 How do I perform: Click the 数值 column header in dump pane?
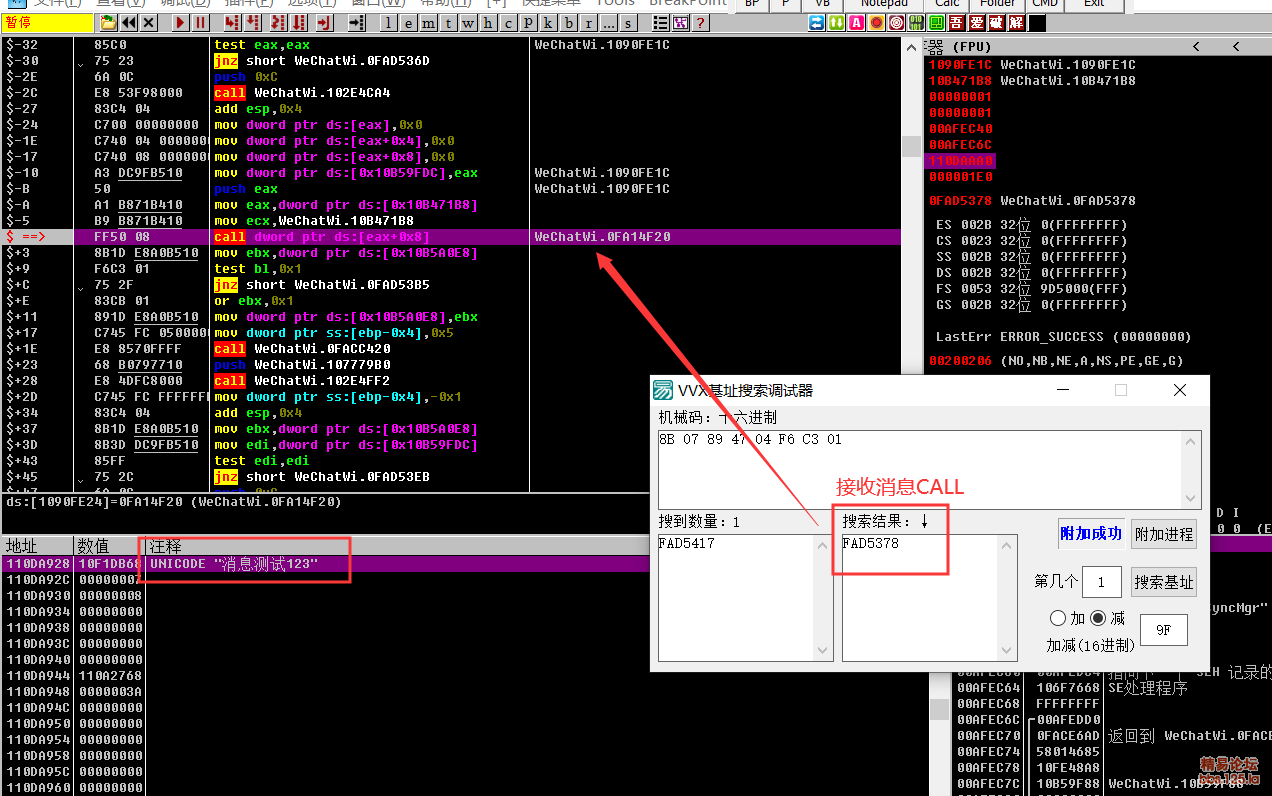pos(109,546)
